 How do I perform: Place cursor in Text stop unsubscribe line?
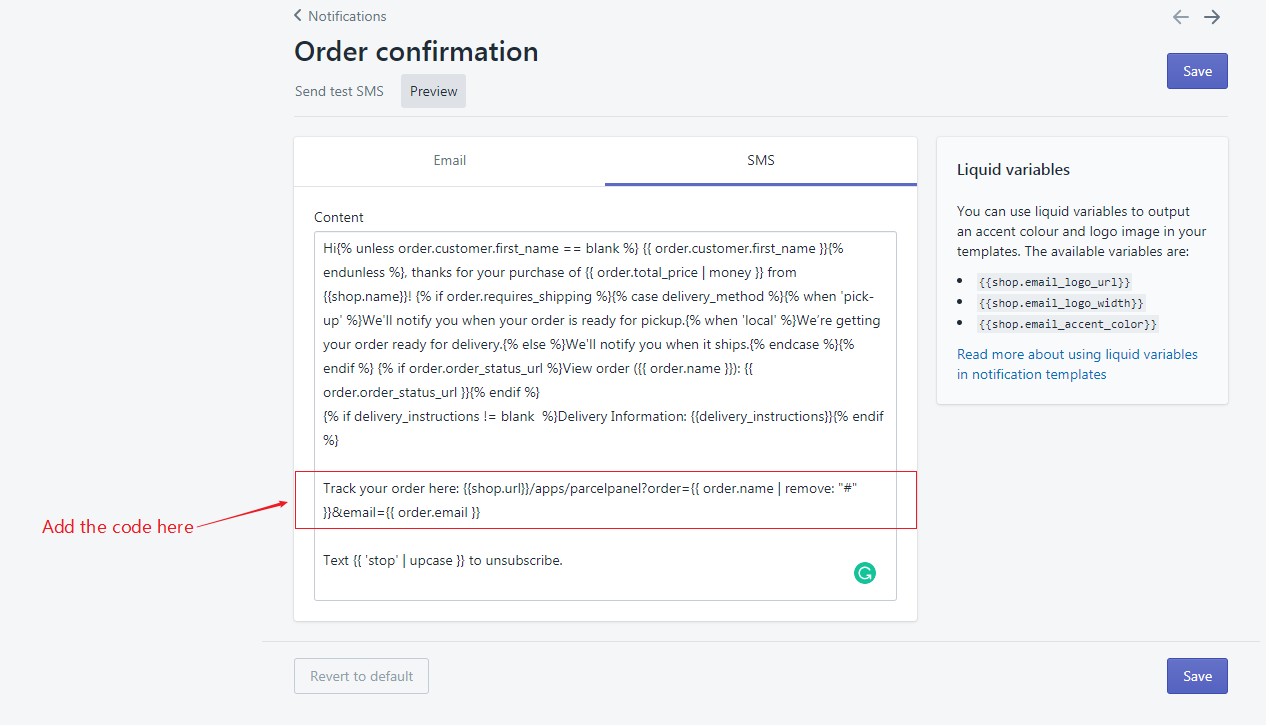coord(443,560)
